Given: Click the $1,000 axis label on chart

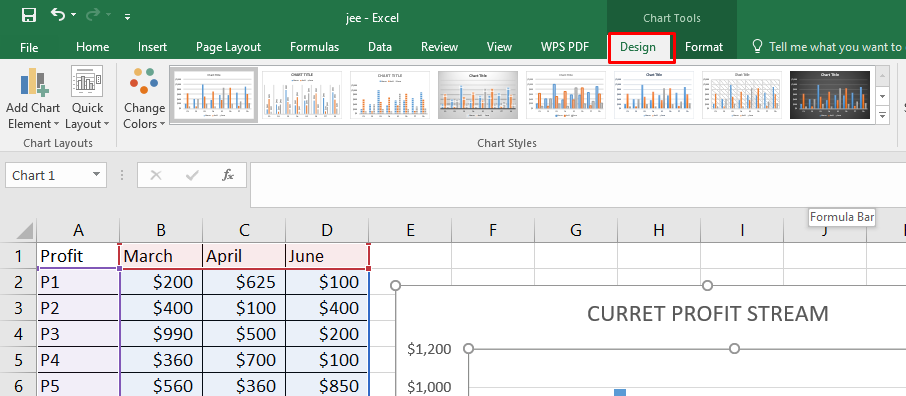Looking at the screenshot, I should (x=429, y=387).
